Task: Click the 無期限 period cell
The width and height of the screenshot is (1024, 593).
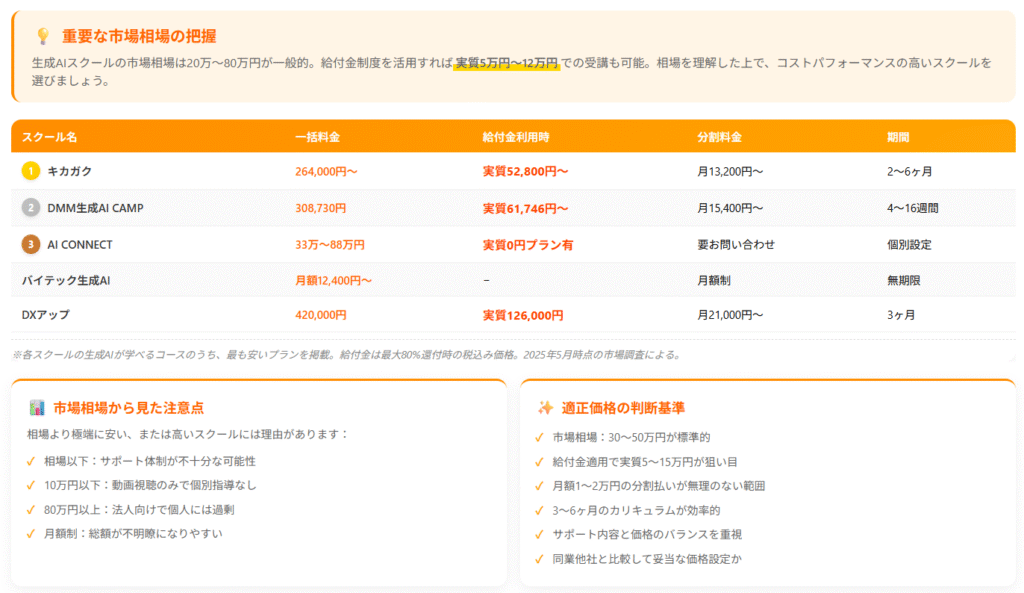Action: click(904, 280)
